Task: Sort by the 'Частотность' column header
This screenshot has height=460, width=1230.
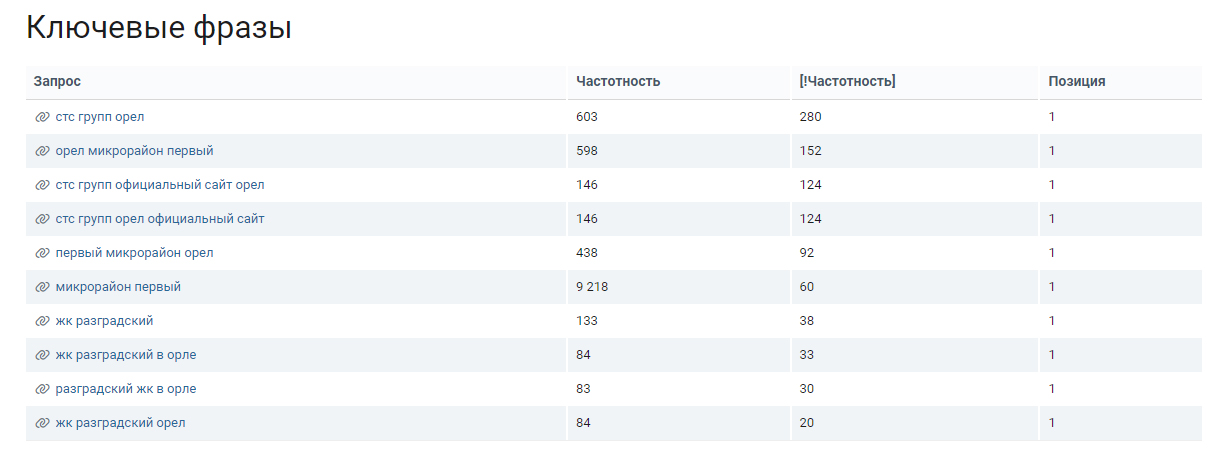Action: pyautogui.click(x=618, y=82)
